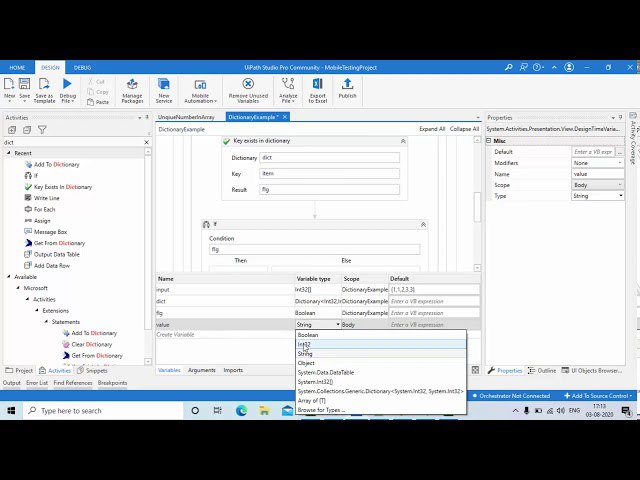Click Analyze File icon

coord(288,84)
